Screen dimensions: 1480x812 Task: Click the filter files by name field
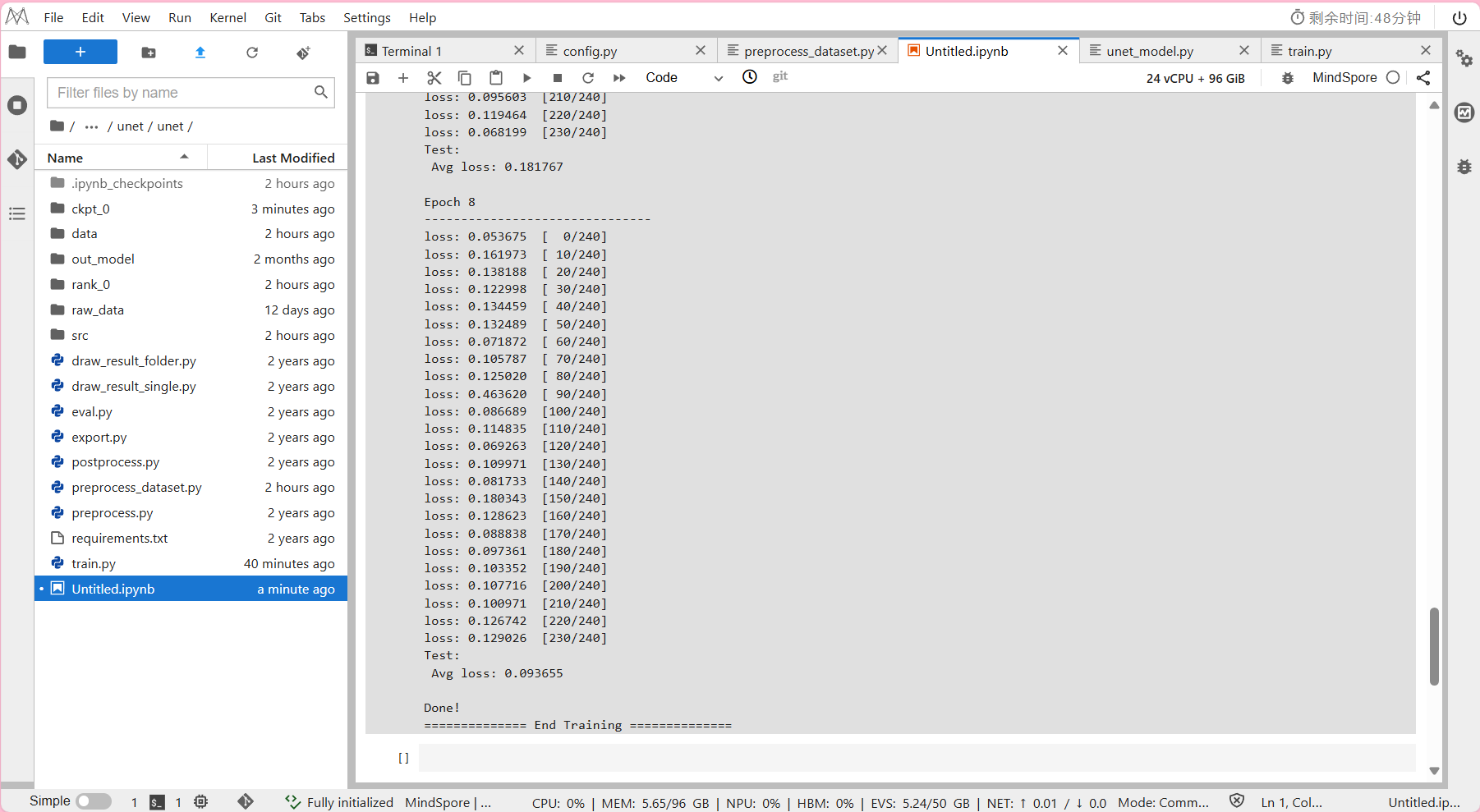click(x=191, y=93)
